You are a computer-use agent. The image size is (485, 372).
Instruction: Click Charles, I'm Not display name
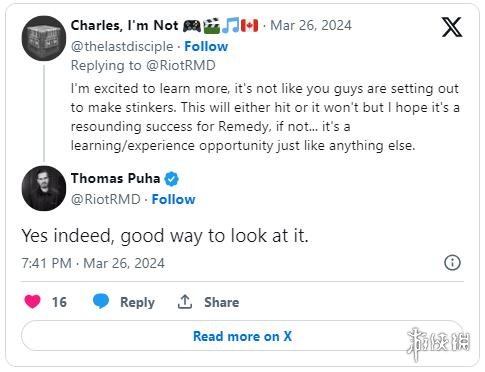click(x=125, y=25)
